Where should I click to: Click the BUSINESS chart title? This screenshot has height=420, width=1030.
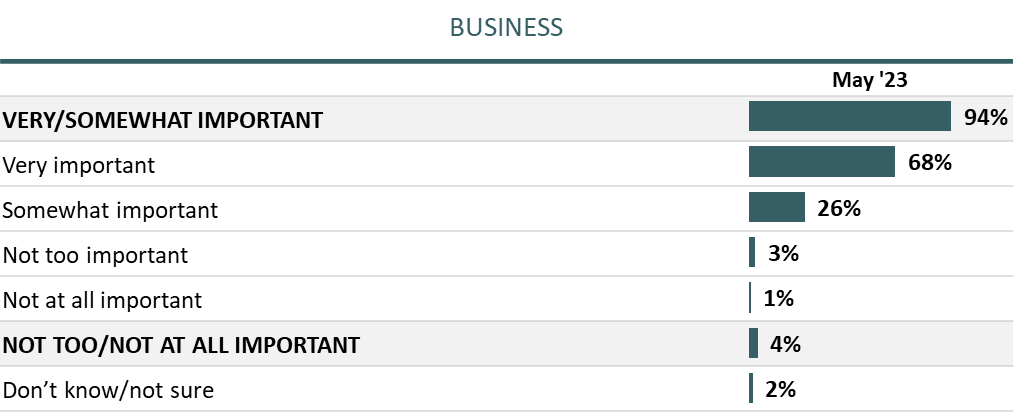(x=506, y=27)
